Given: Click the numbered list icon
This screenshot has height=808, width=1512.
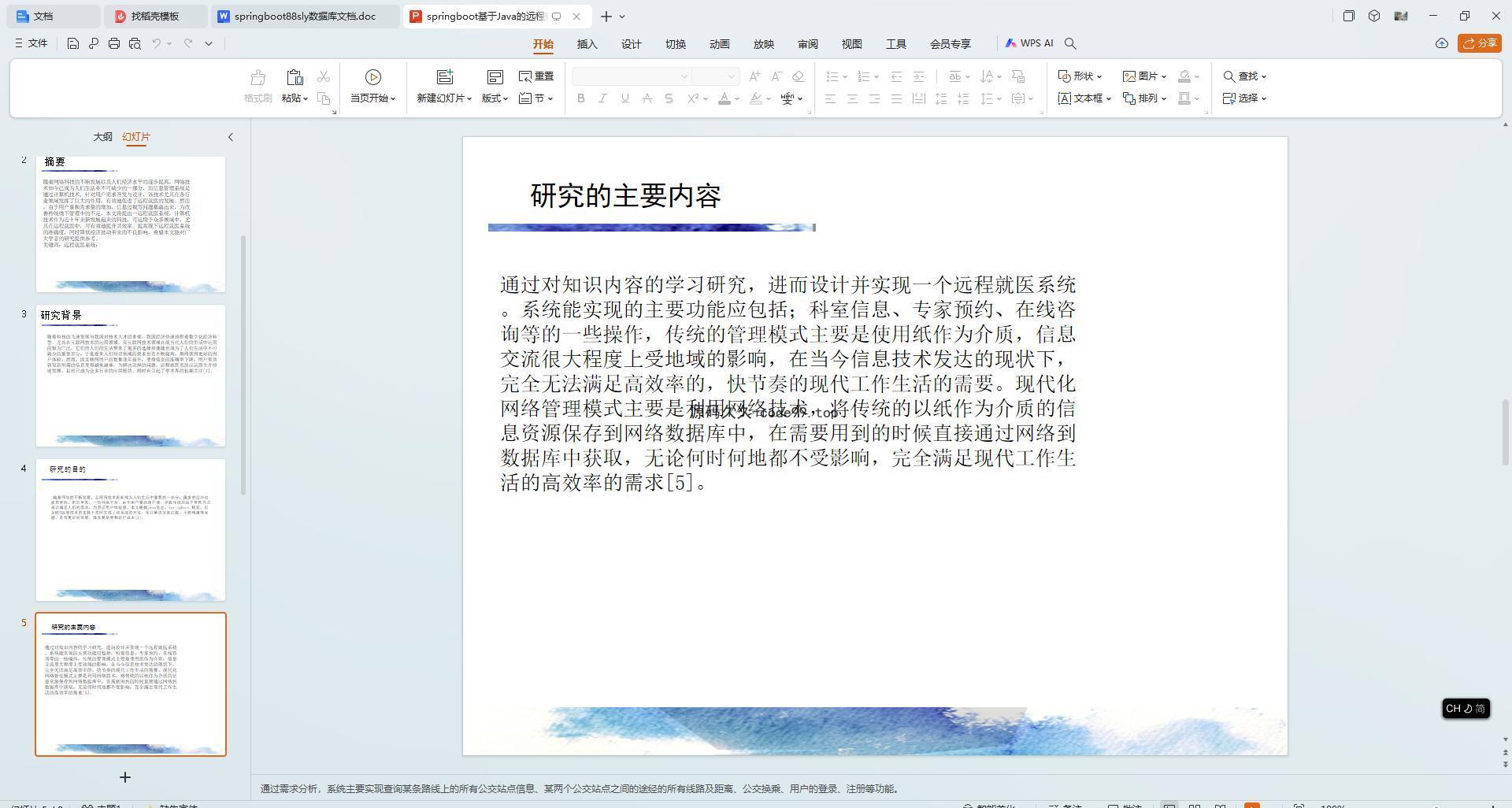Looking at the screenshot, I should coord(864,76).
